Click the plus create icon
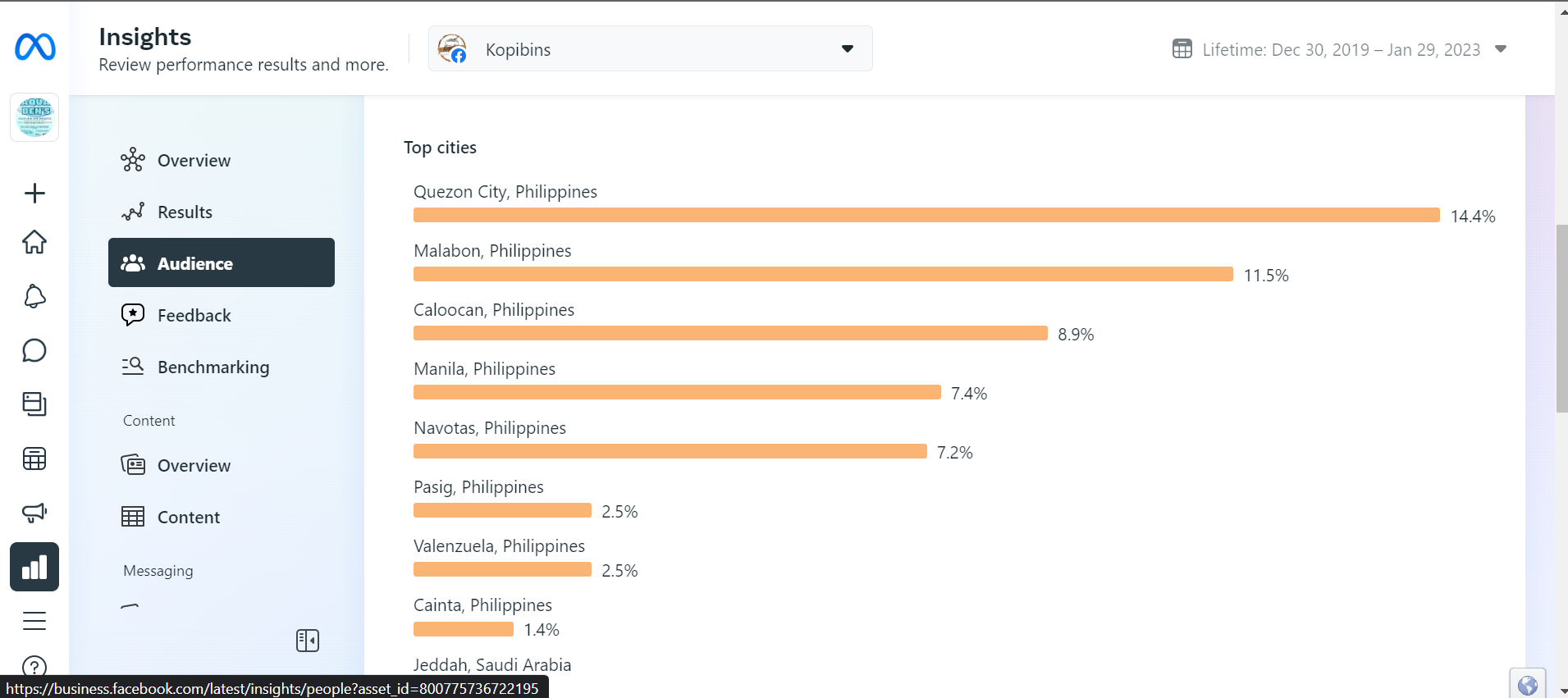The image size is (1568, 698). tap(34, 194)
